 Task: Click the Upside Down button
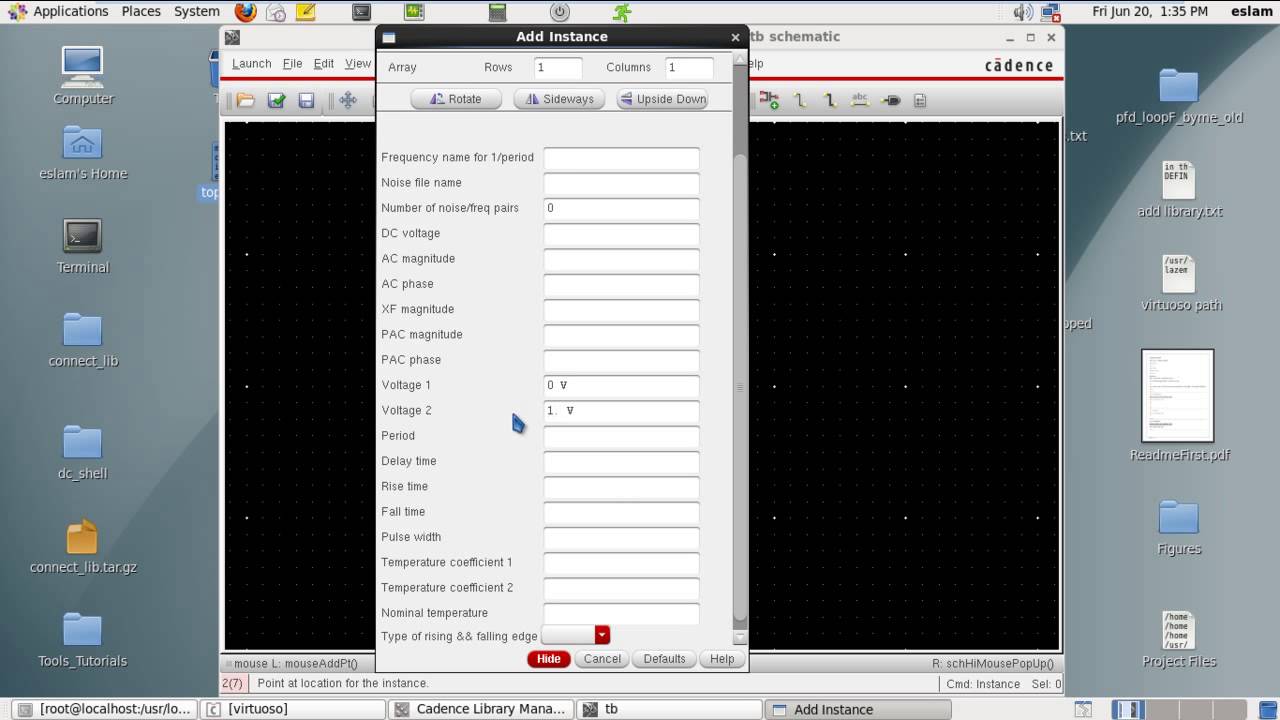[x=662, y=99]
